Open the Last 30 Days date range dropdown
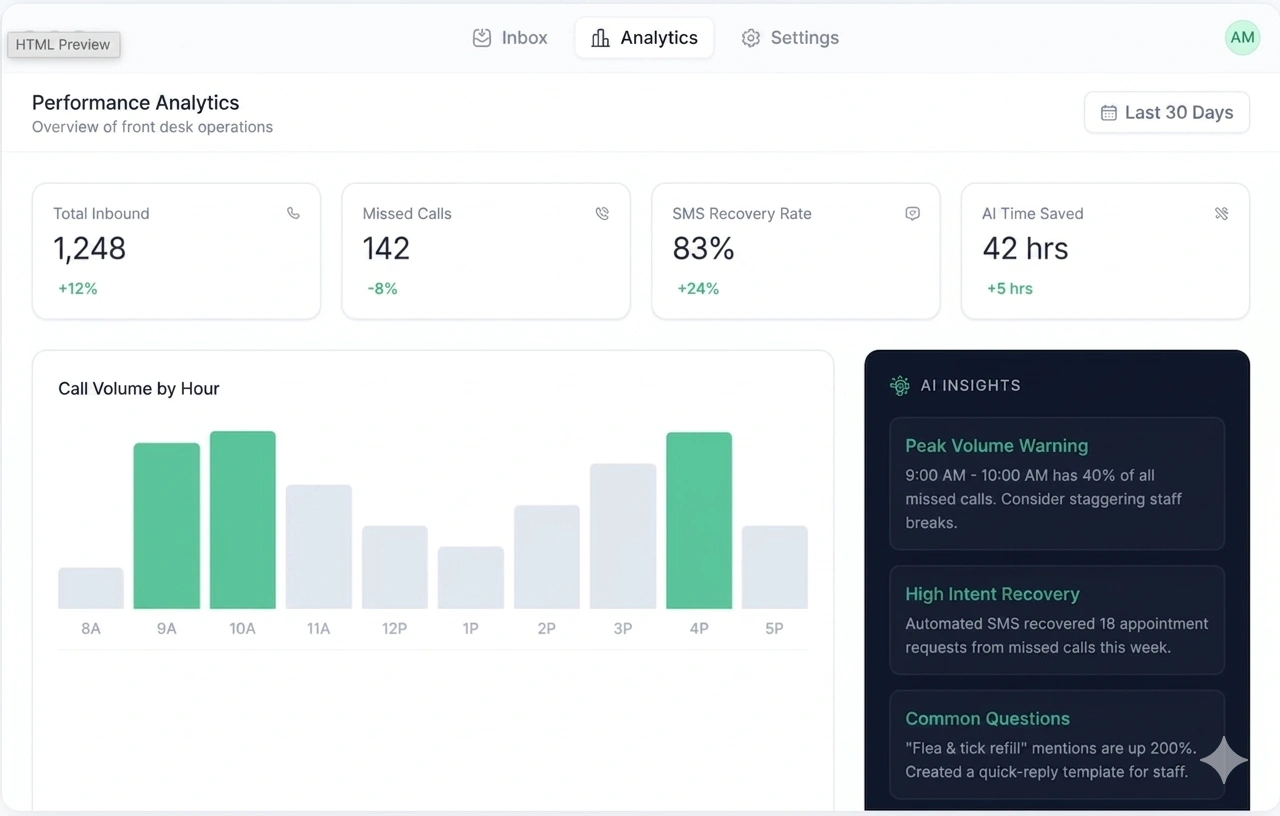The height and width of the screenshot is (816, 1280). (x=1167, y=113)
